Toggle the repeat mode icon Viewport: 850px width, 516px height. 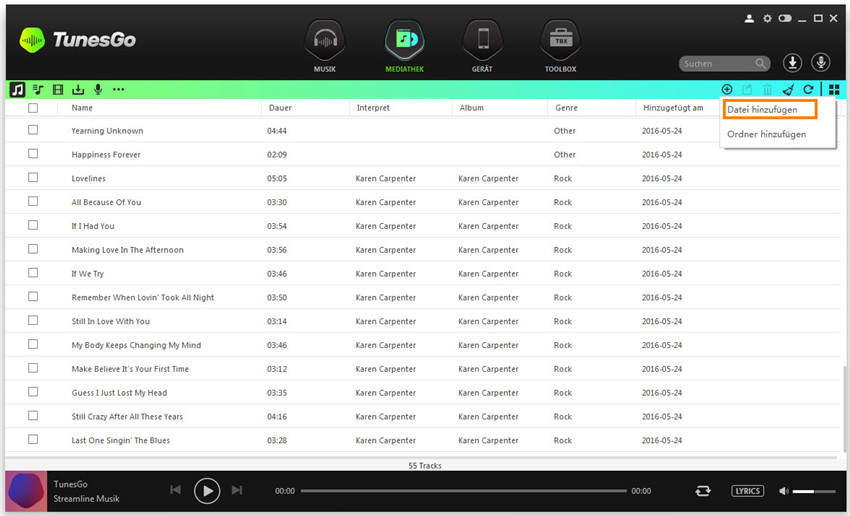point(703,491)
